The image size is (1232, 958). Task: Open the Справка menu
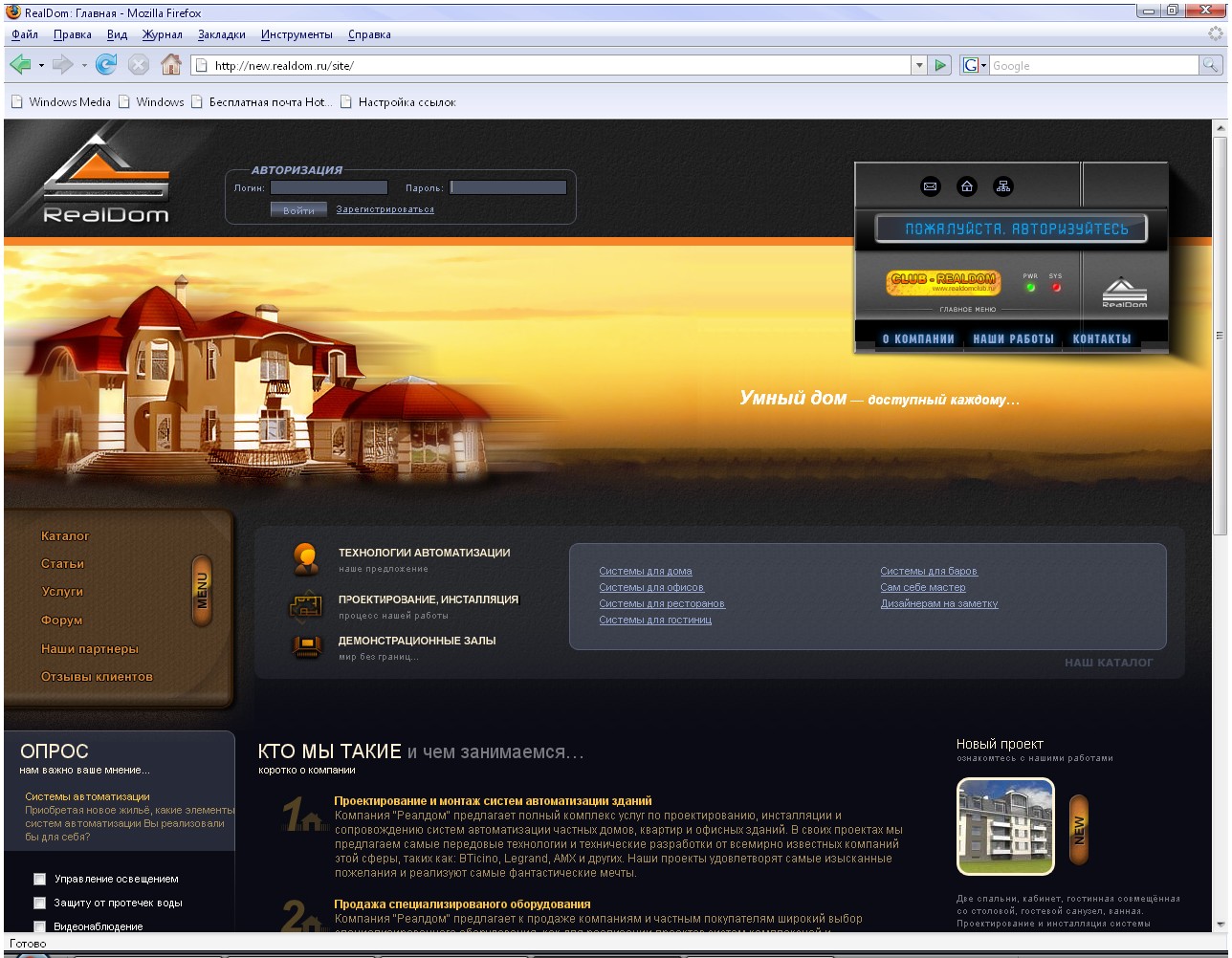[369, 34]
